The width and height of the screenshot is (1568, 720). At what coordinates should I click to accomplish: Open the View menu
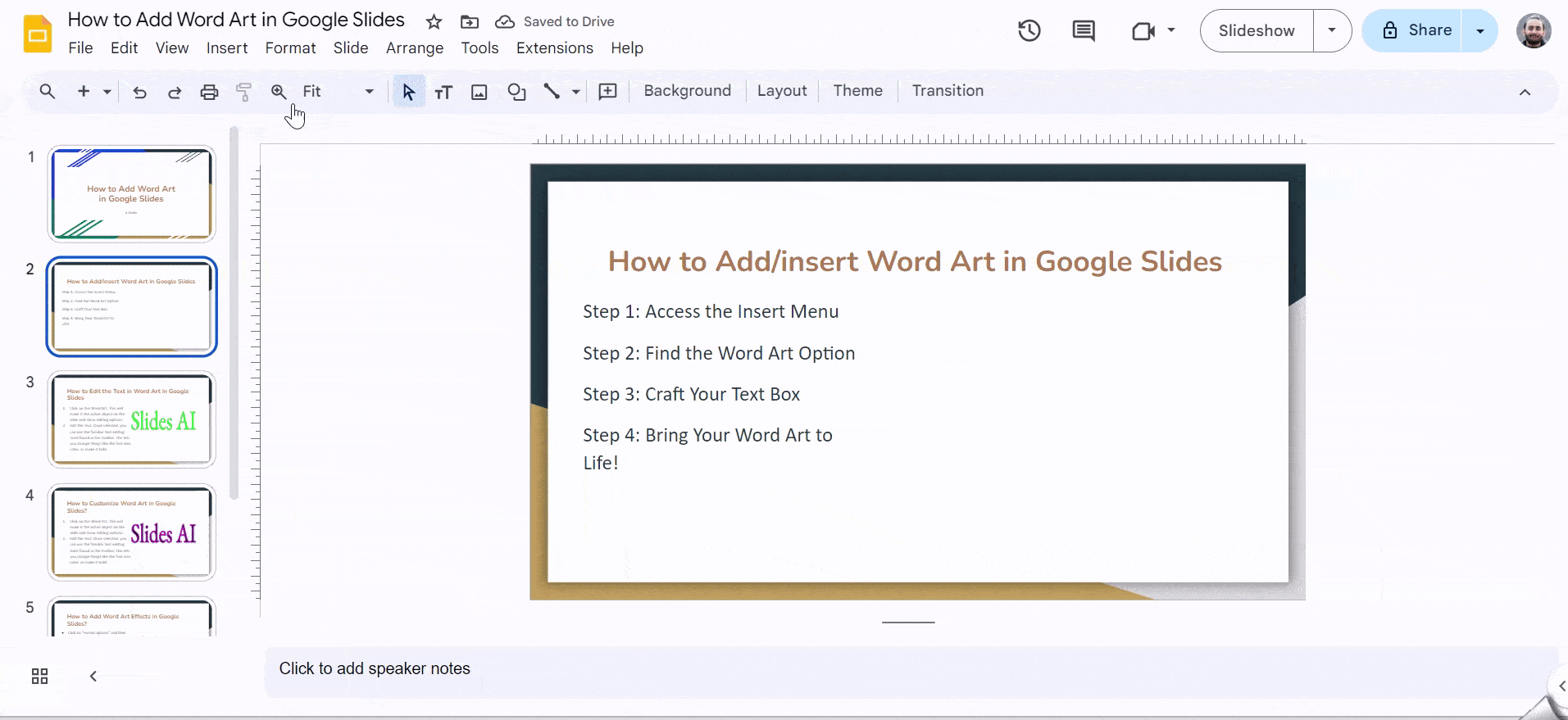pyautogui.click(x=172, y=48)
